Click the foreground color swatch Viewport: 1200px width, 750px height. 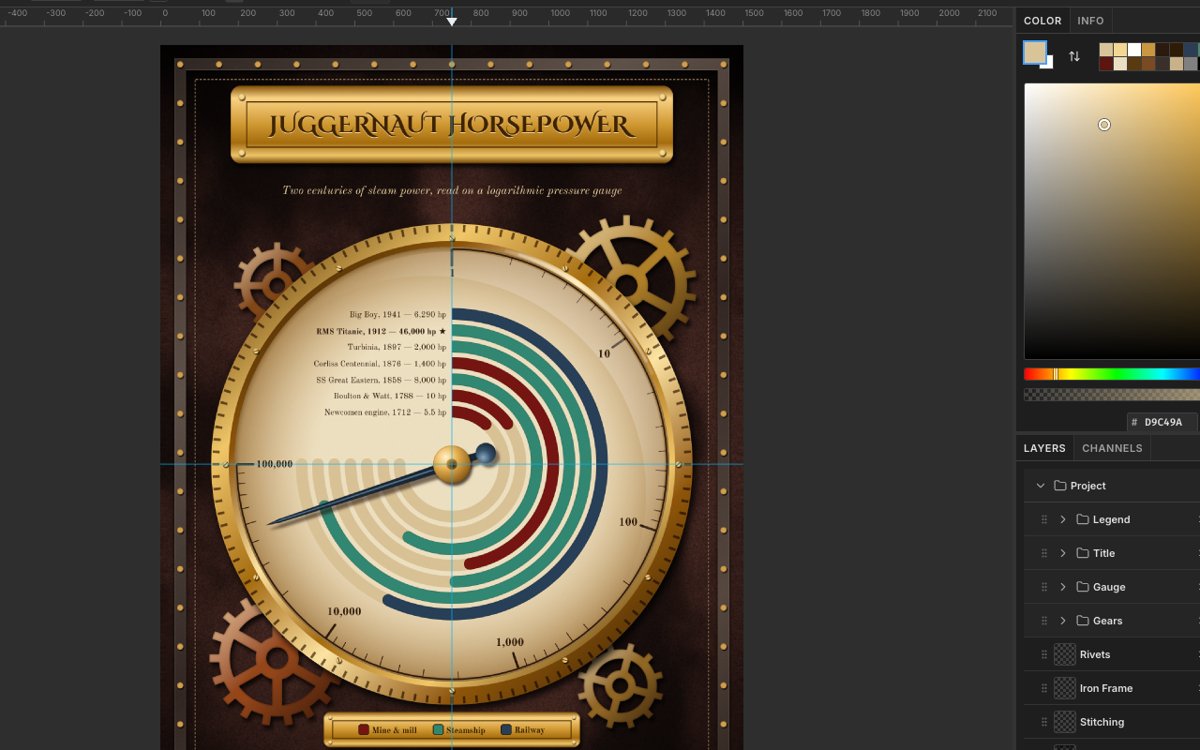tap(1035, 52)
